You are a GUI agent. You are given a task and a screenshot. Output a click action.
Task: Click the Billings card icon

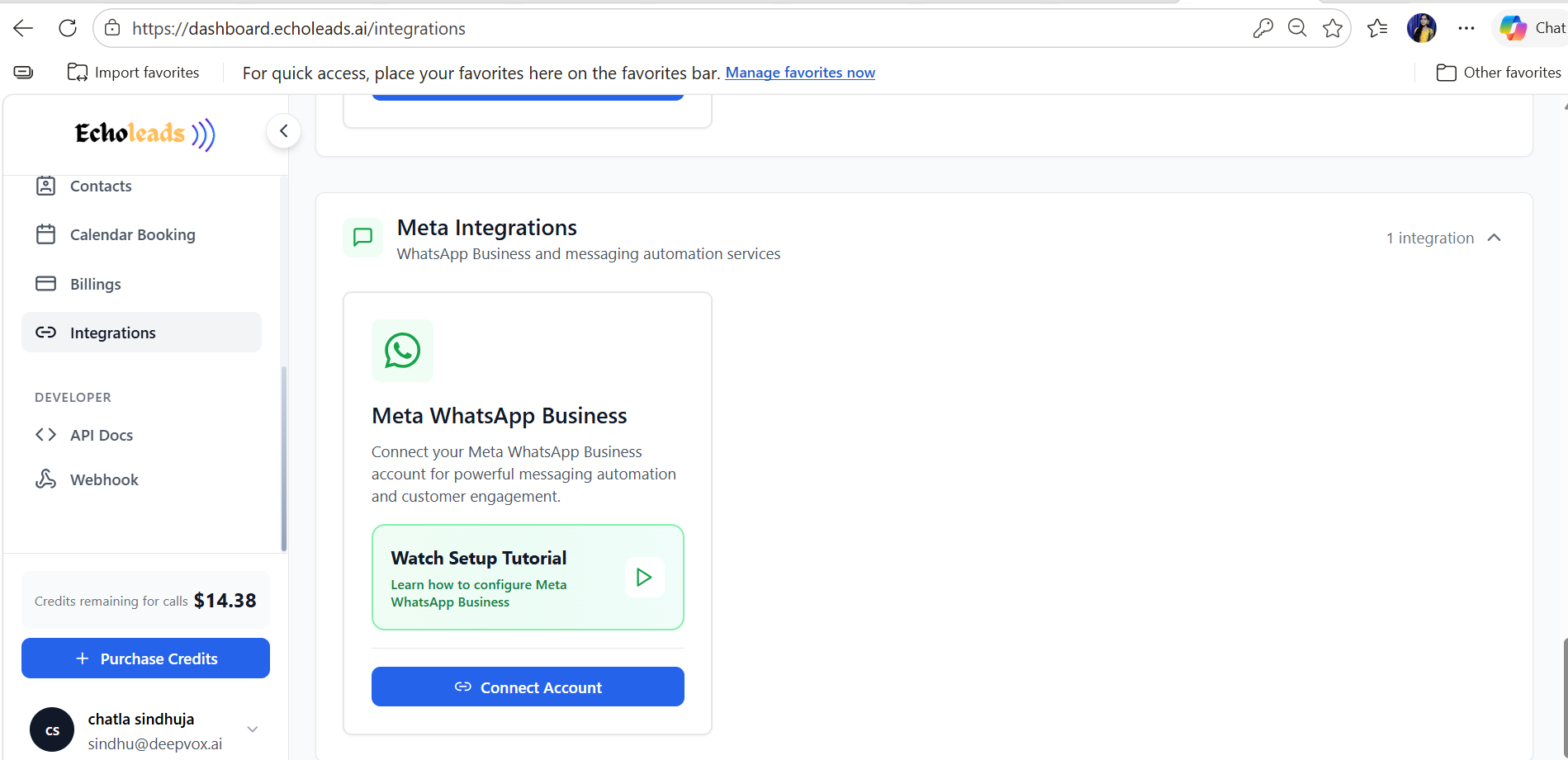coord(46,283)
